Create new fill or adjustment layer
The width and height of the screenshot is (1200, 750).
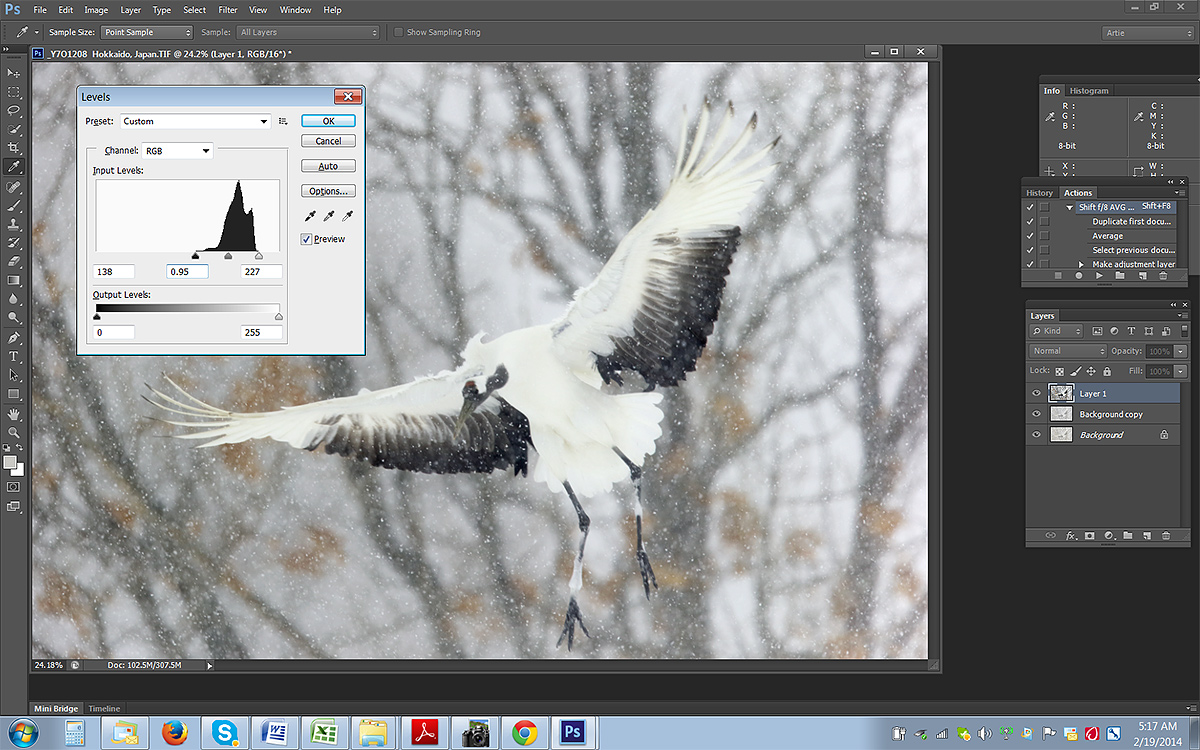1109,536
